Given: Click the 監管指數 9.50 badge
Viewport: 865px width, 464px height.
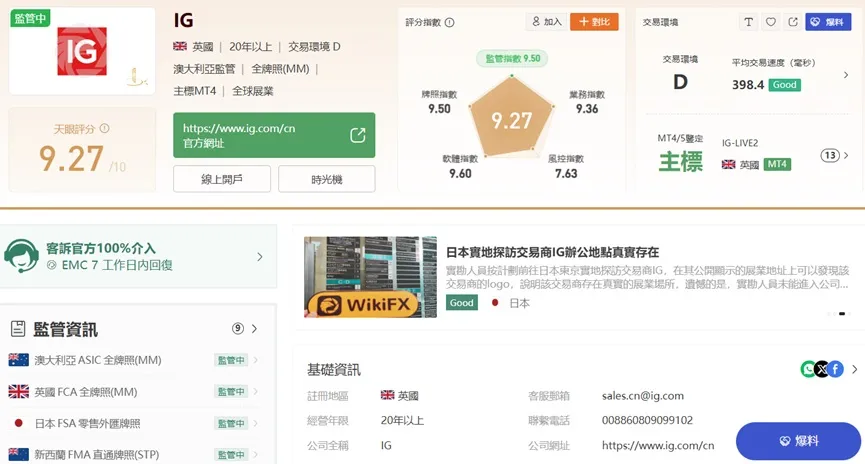Looking at the screenshot, I should (x=512, y=58).
